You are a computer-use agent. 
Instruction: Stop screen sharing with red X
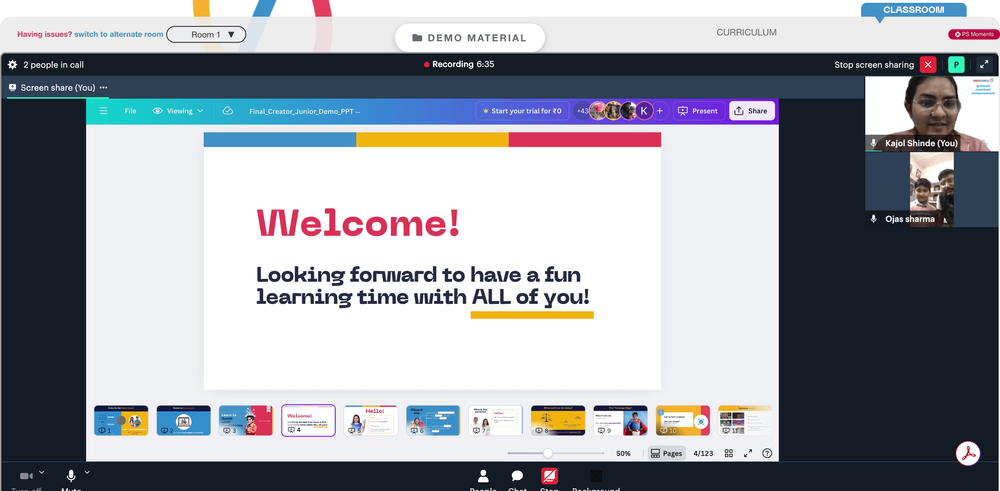click(928, 64)
